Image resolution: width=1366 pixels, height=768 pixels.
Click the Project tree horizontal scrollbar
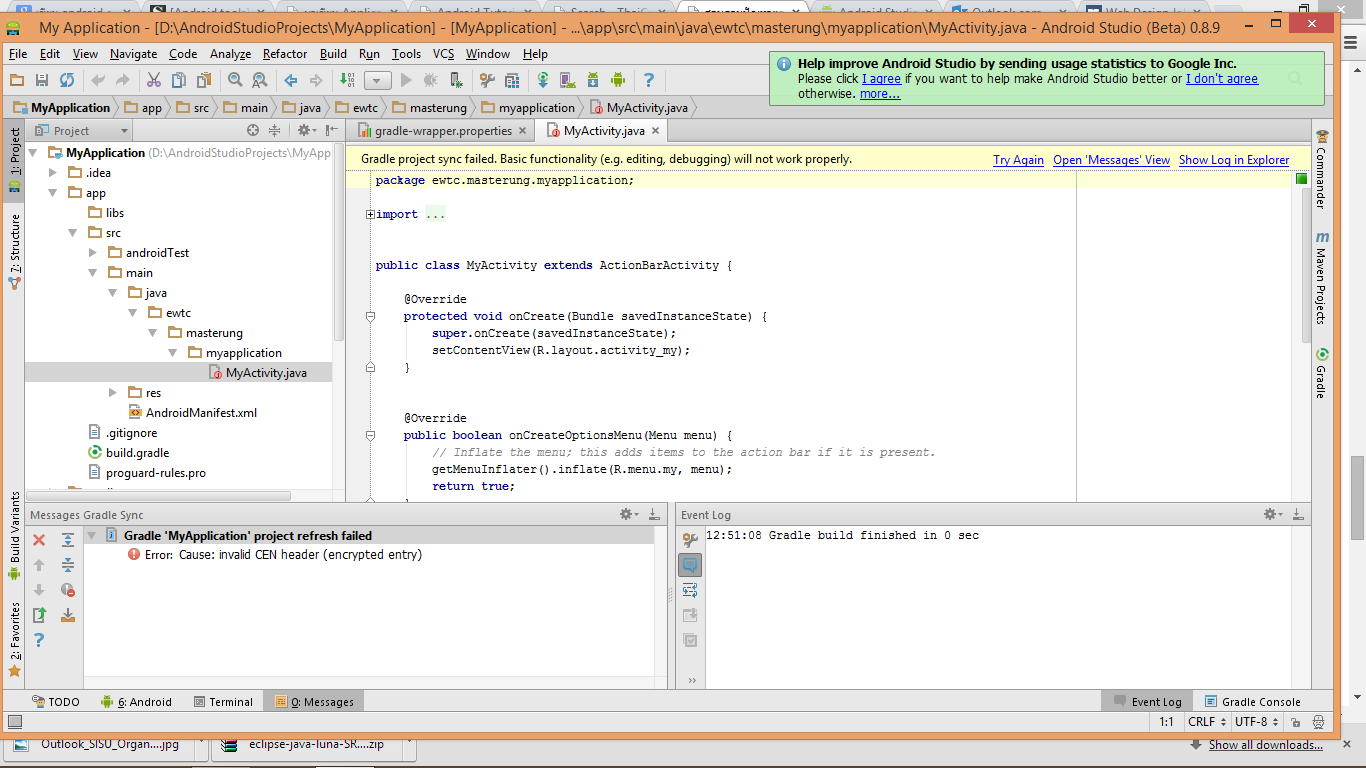pyautogui.click(x=160, y=496)
